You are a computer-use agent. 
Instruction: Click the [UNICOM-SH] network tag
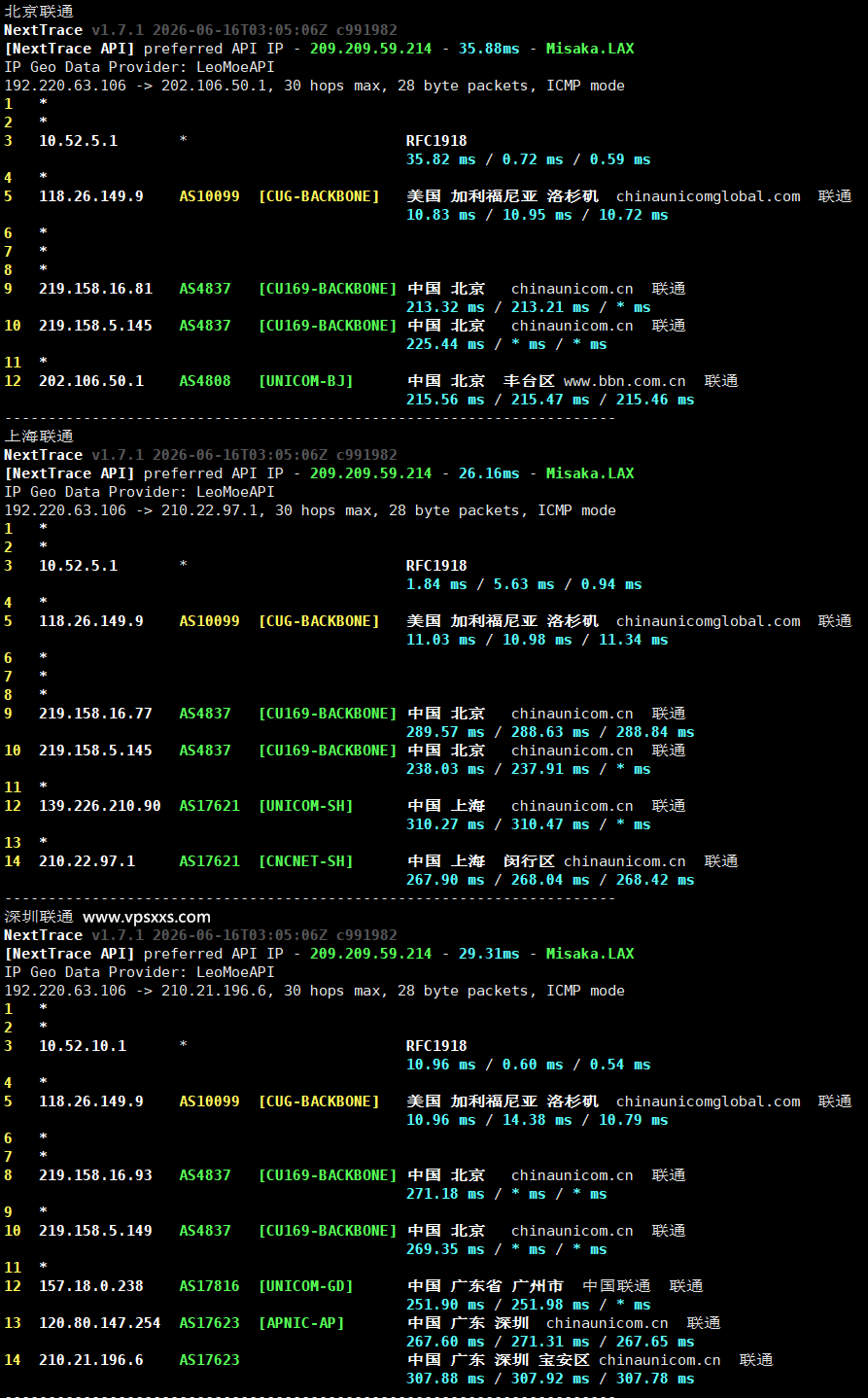(x=305, y=806)
